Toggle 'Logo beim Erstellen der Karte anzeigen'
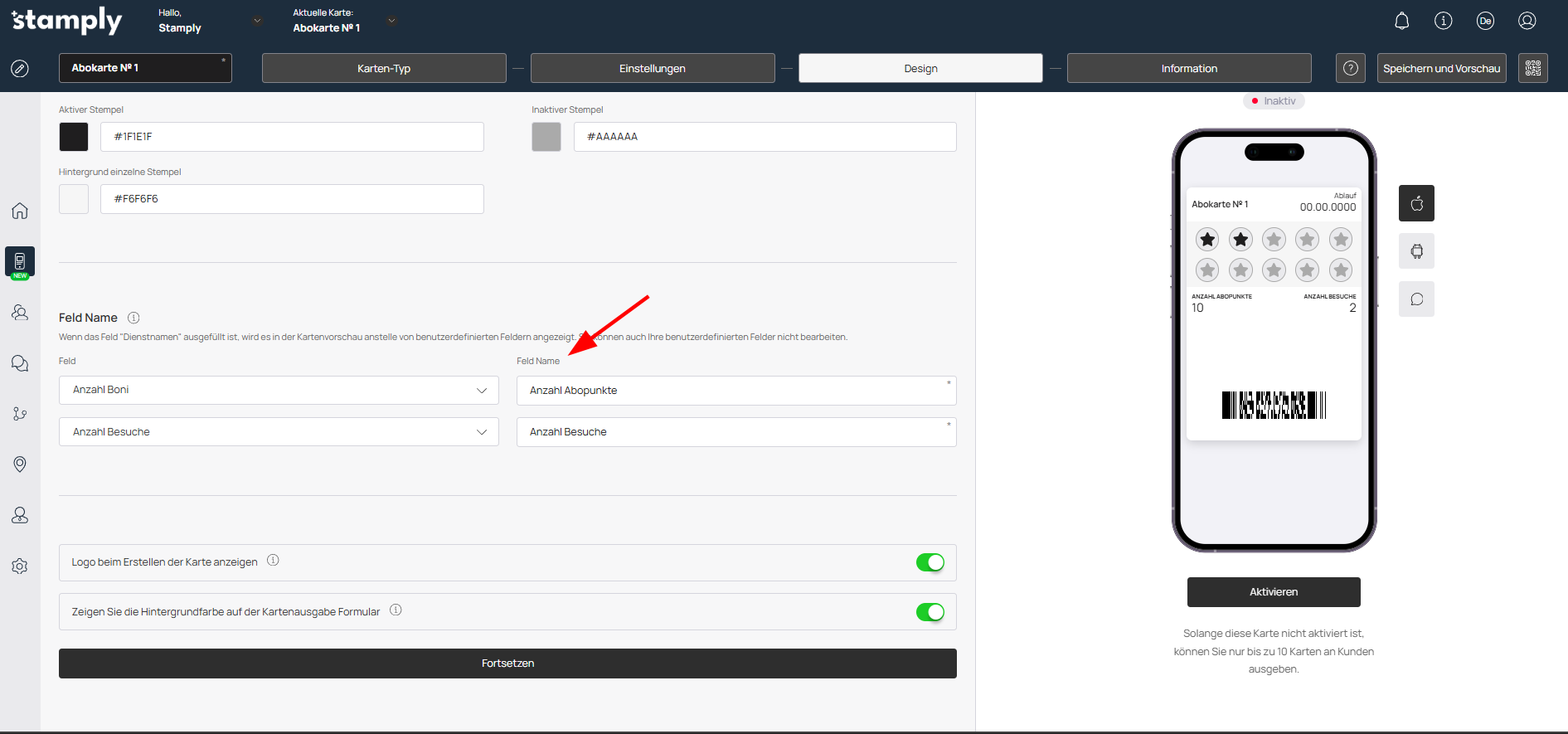 930,563
